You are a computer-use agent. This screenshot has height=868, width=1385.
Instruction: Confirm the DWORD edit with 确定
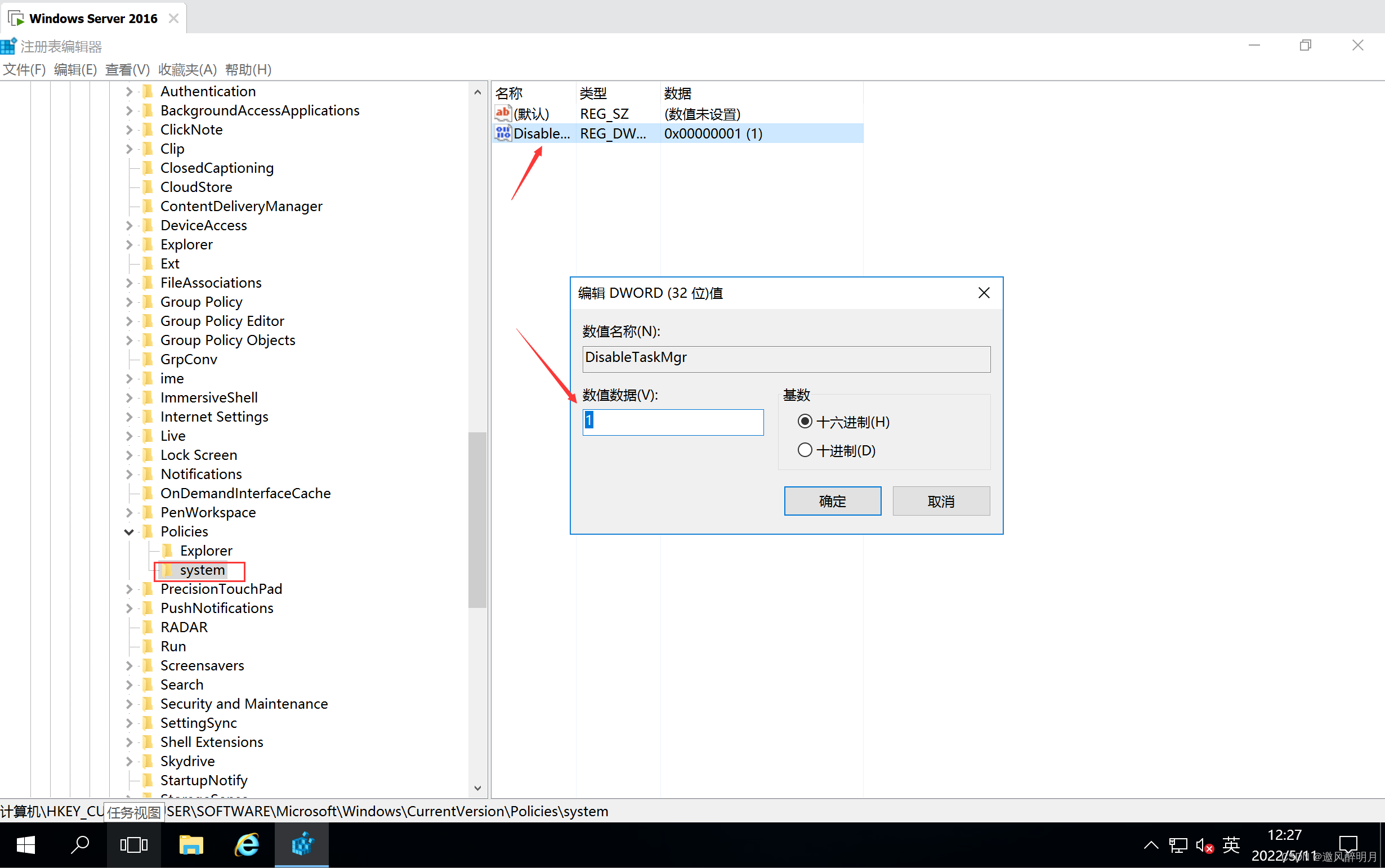coord(833,501)
